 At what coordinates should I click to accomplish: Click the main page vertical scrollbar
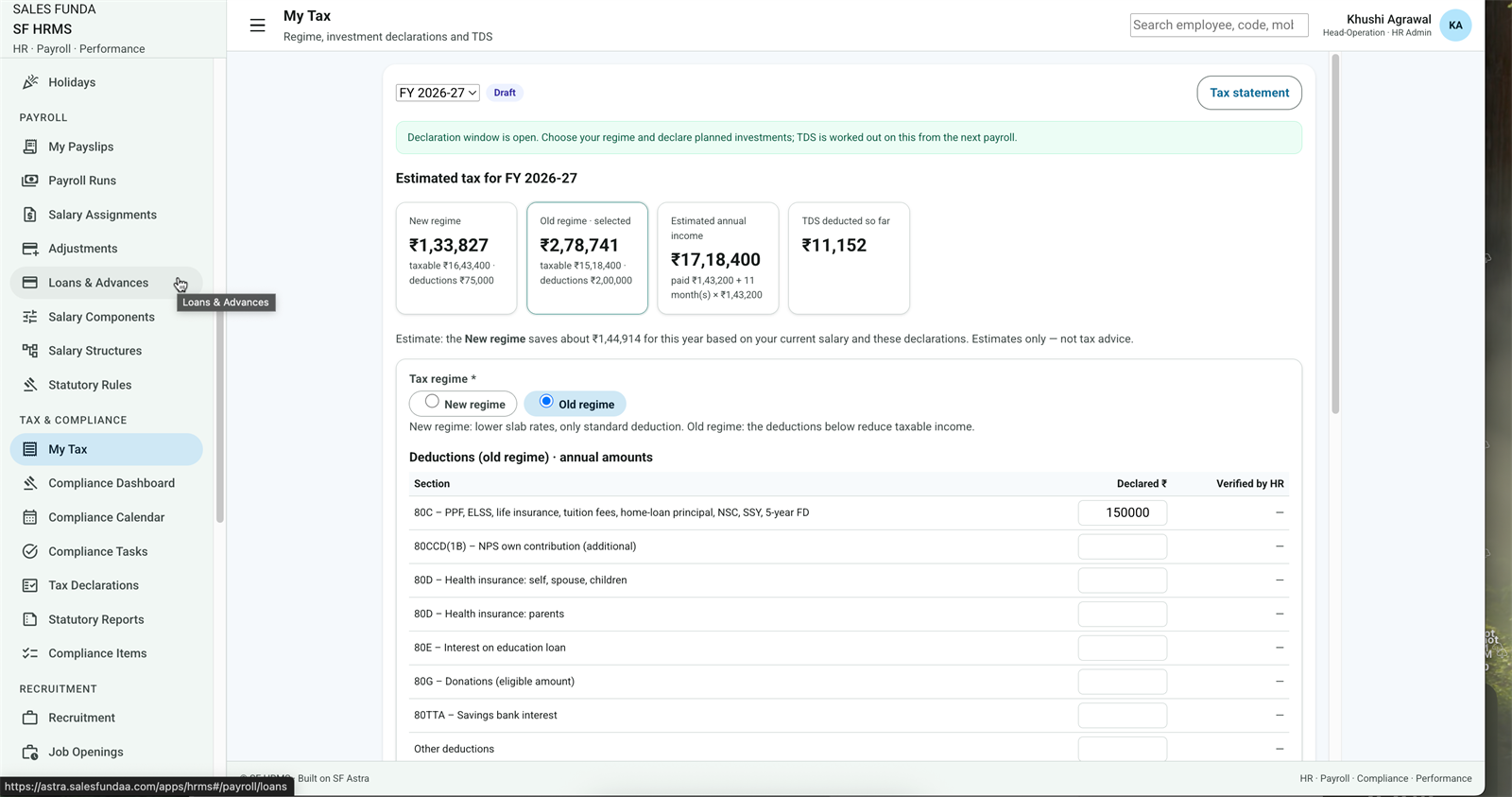pos(1335,234)
